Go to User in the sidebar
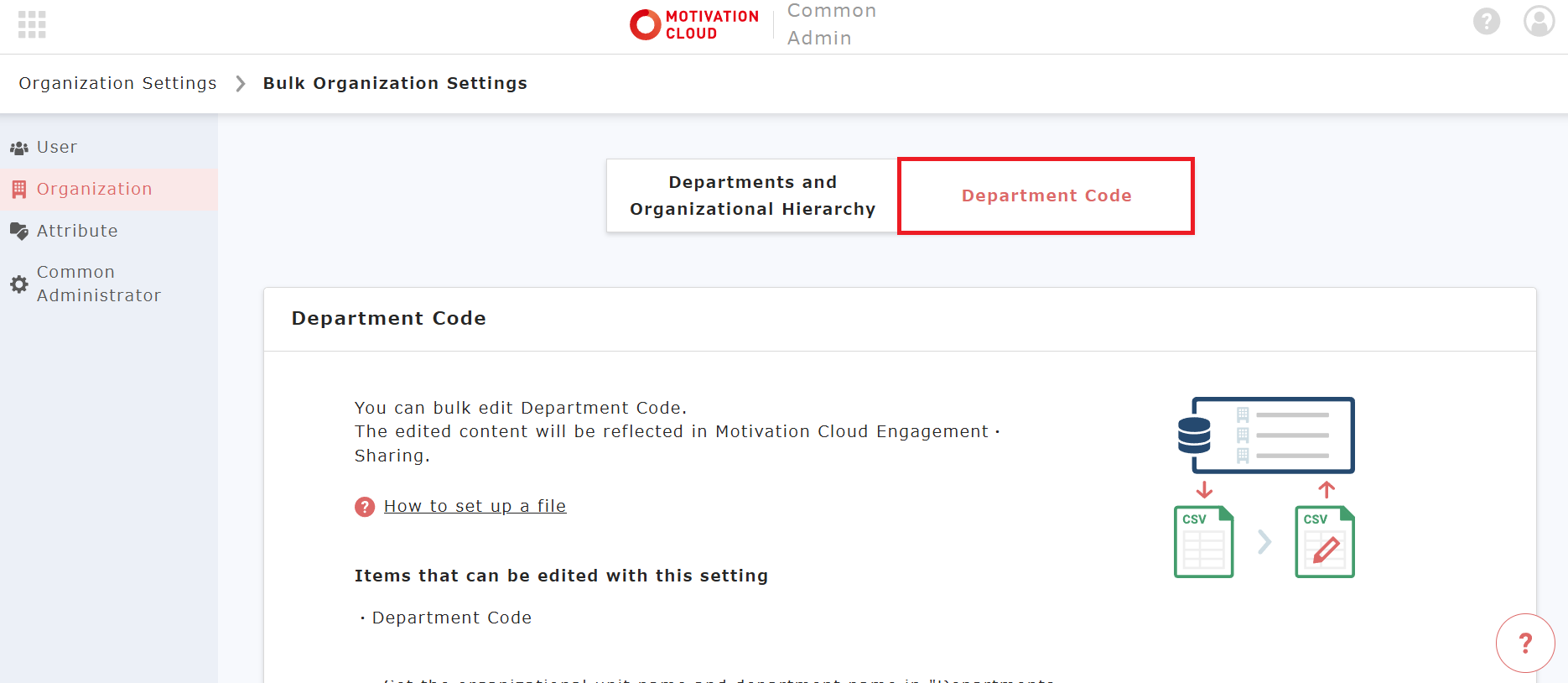This screenshot has width=1568, height=683. coord(56,148)
